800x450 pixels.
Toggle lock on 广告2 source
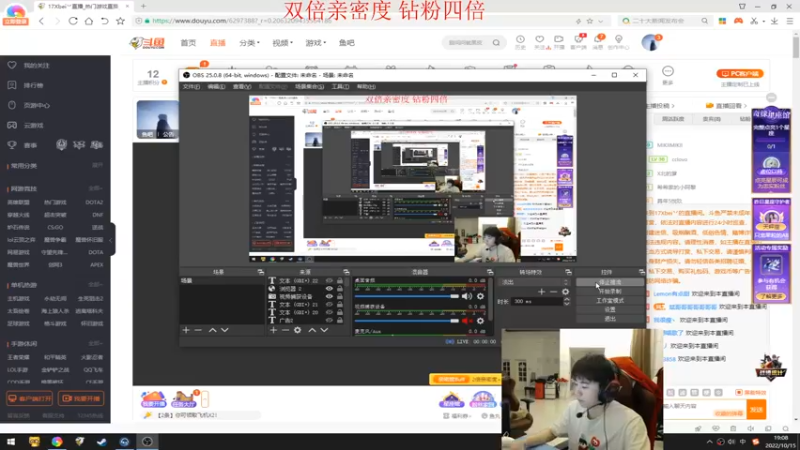[340, 320]
